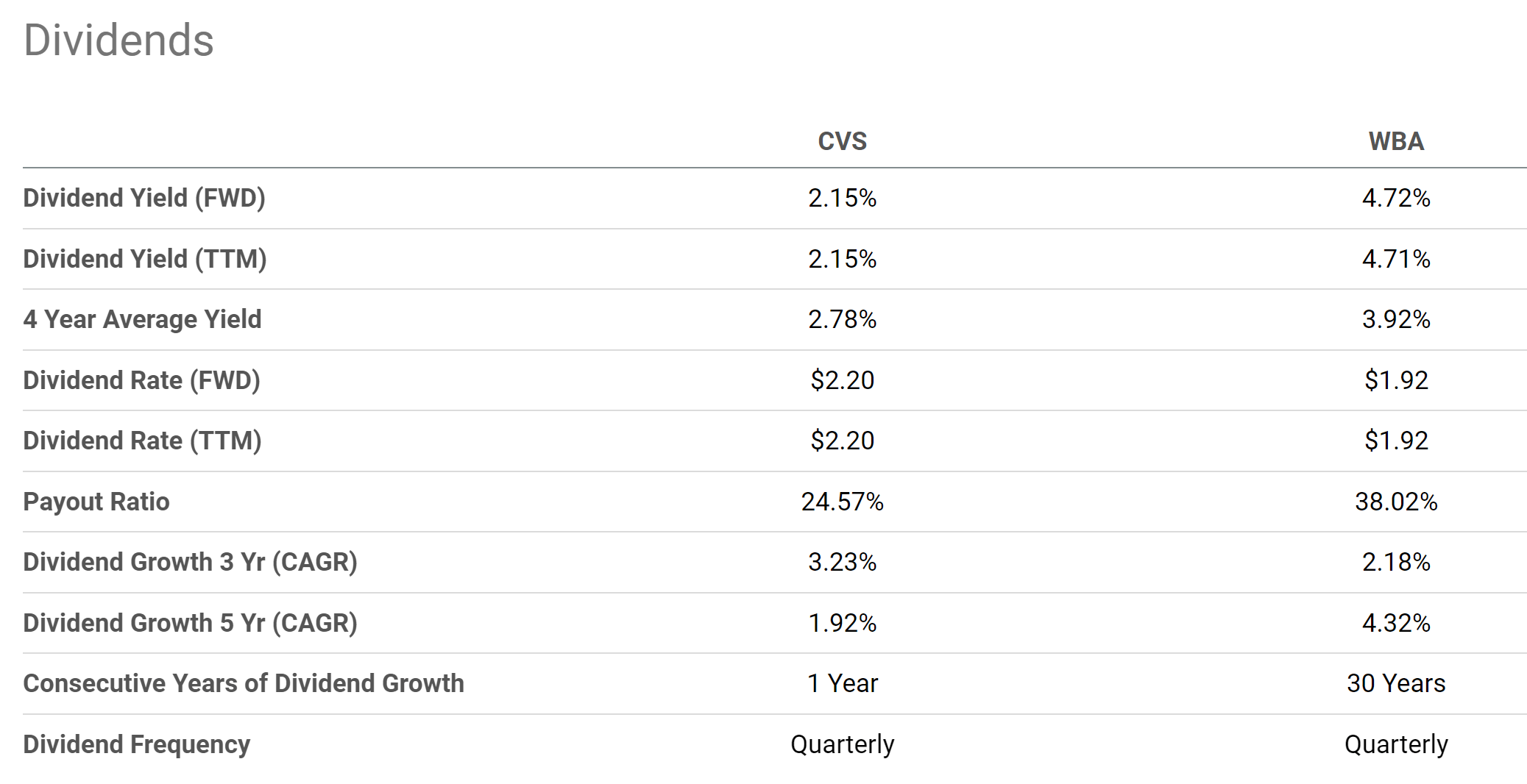Click the Dividends section heading
Image resolution: width=1527 pixels, height=784 pixels.
click(118, 40)
